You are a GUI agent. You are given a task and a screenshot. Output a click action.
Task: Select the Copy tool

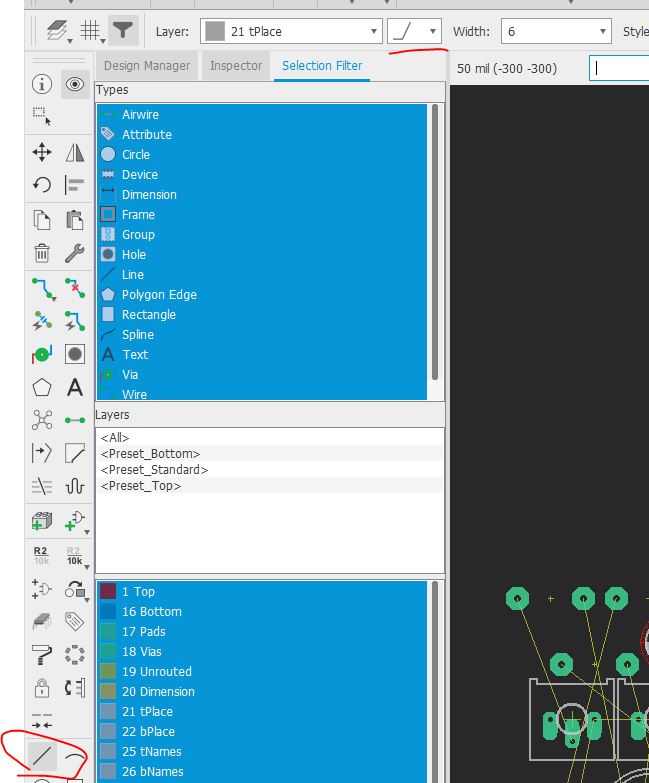click(x=42, y=220)
